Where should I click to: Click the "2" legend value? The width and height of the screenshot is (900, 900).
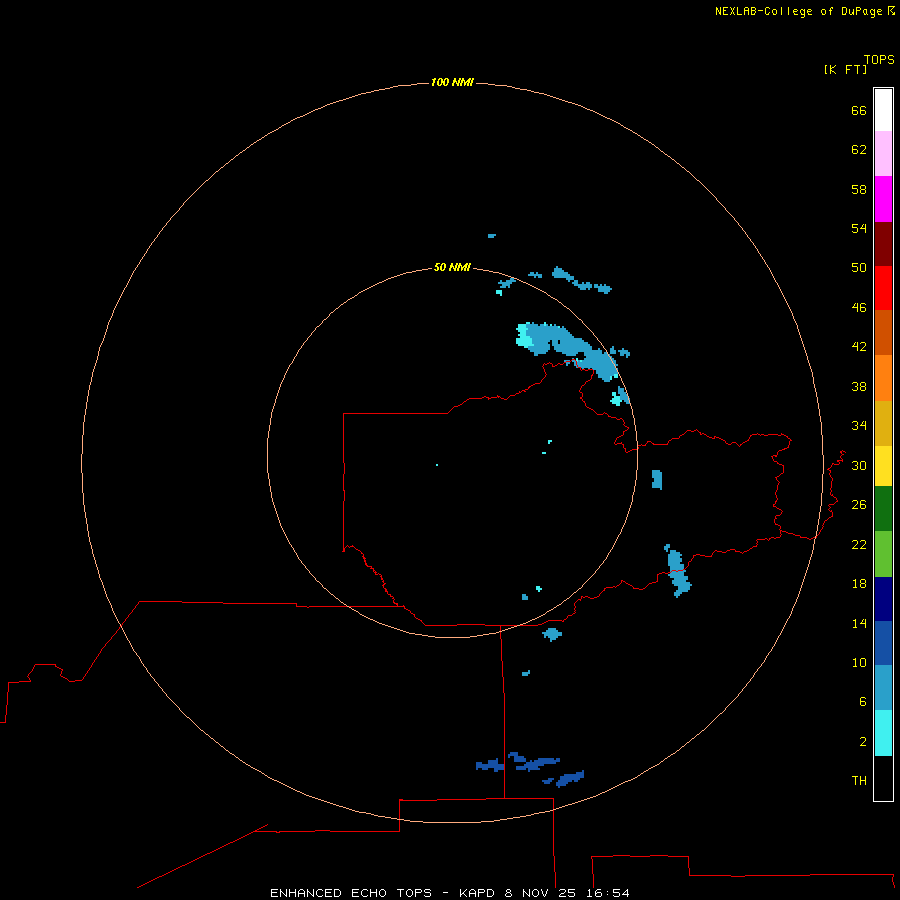tap(863, 742)
